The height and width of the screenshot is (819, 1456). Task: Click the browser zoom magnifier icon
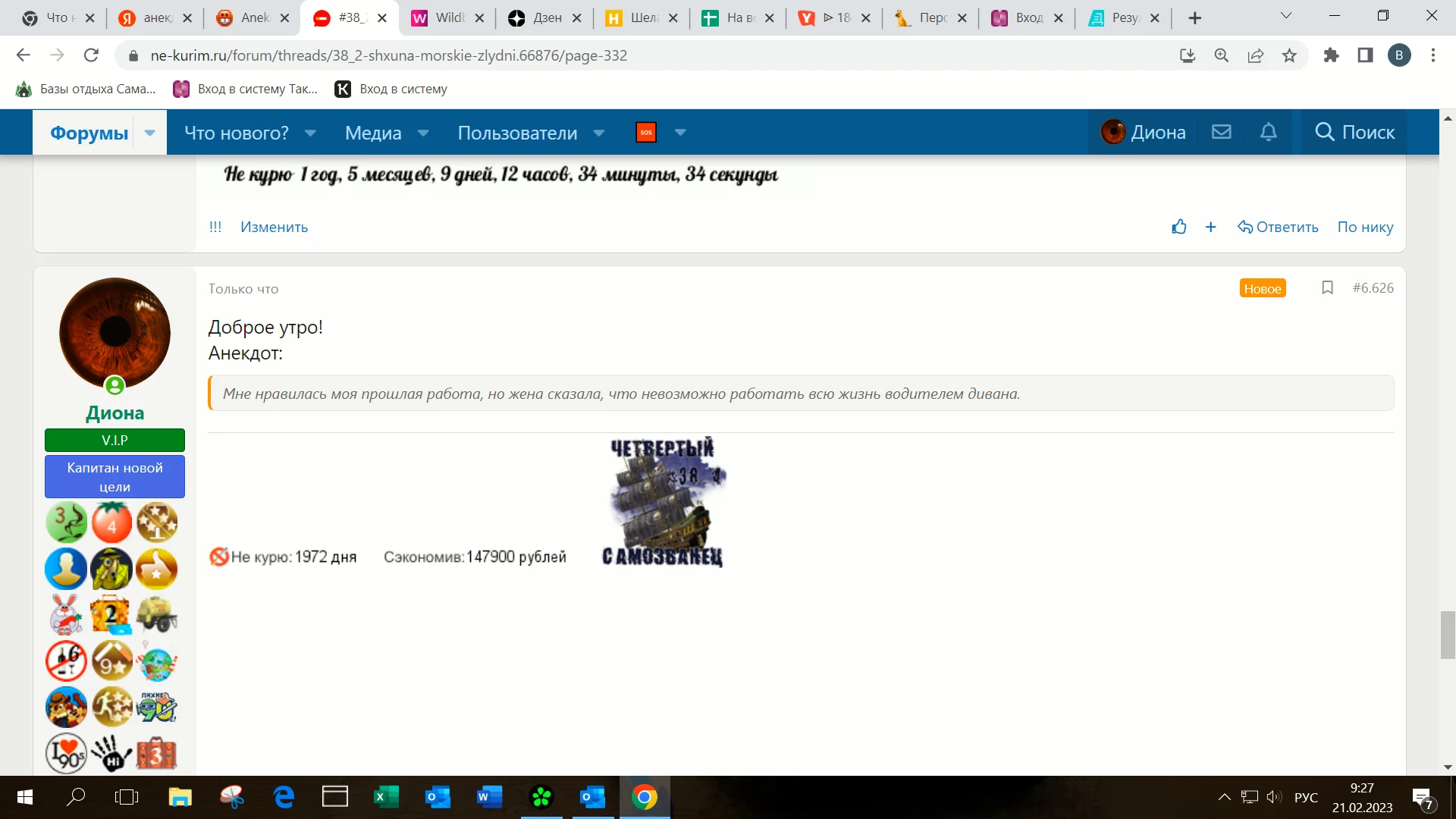1221,55
